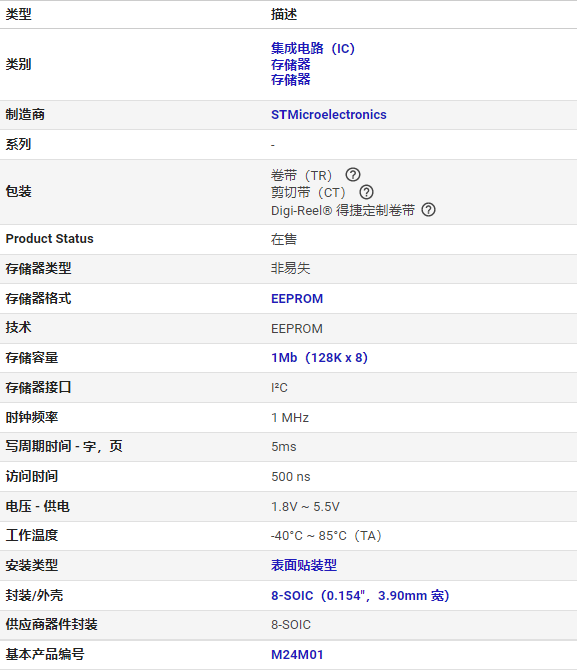The height and width of the screenshot is (671, 577).
Task: Select the -40°C ~ 85°C (TA) temperature value
Action: point(326,536)
